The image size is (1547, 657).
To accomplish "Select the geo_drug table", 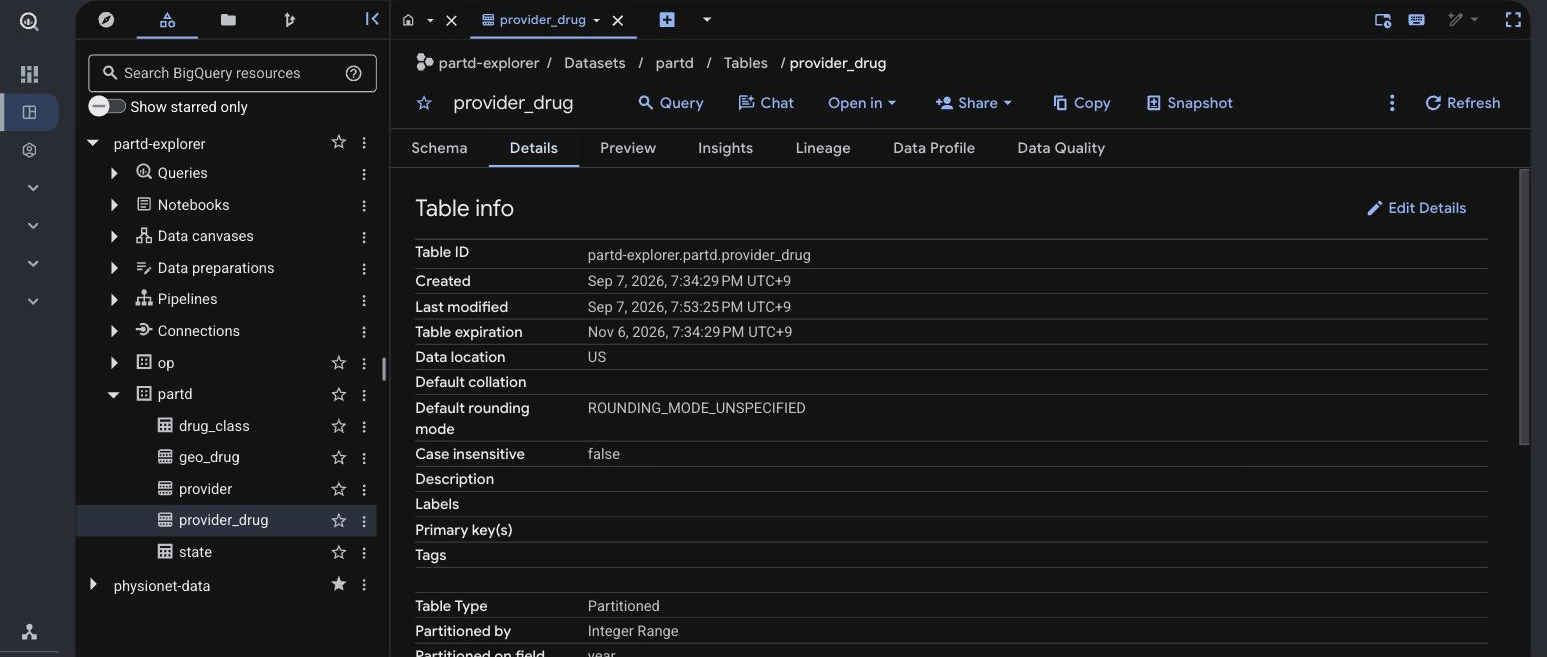I will click(x=209, y=457).
